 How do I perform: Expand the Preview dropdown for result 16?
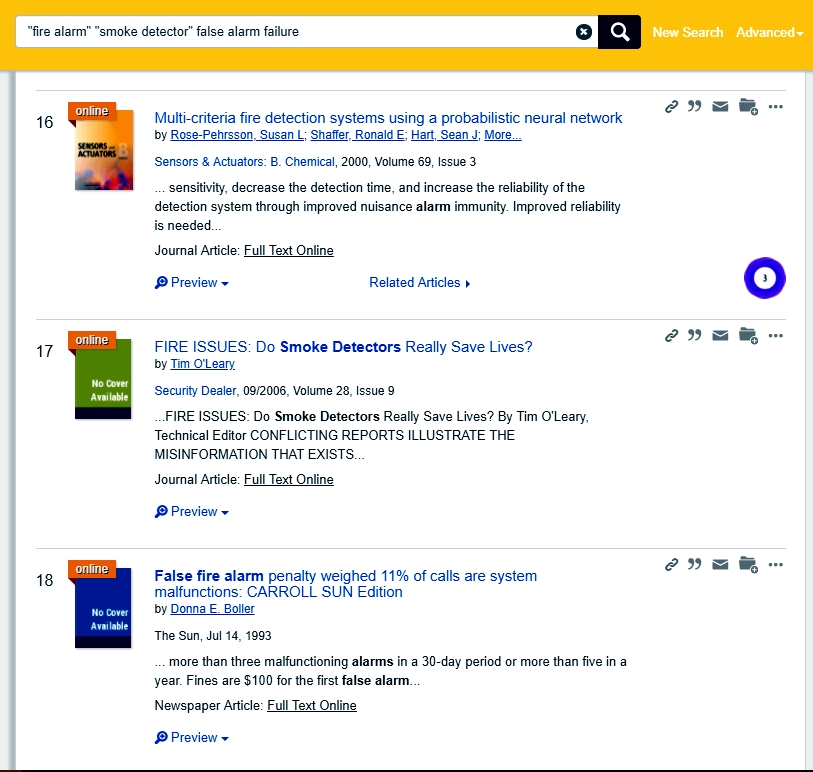[192, 283]
